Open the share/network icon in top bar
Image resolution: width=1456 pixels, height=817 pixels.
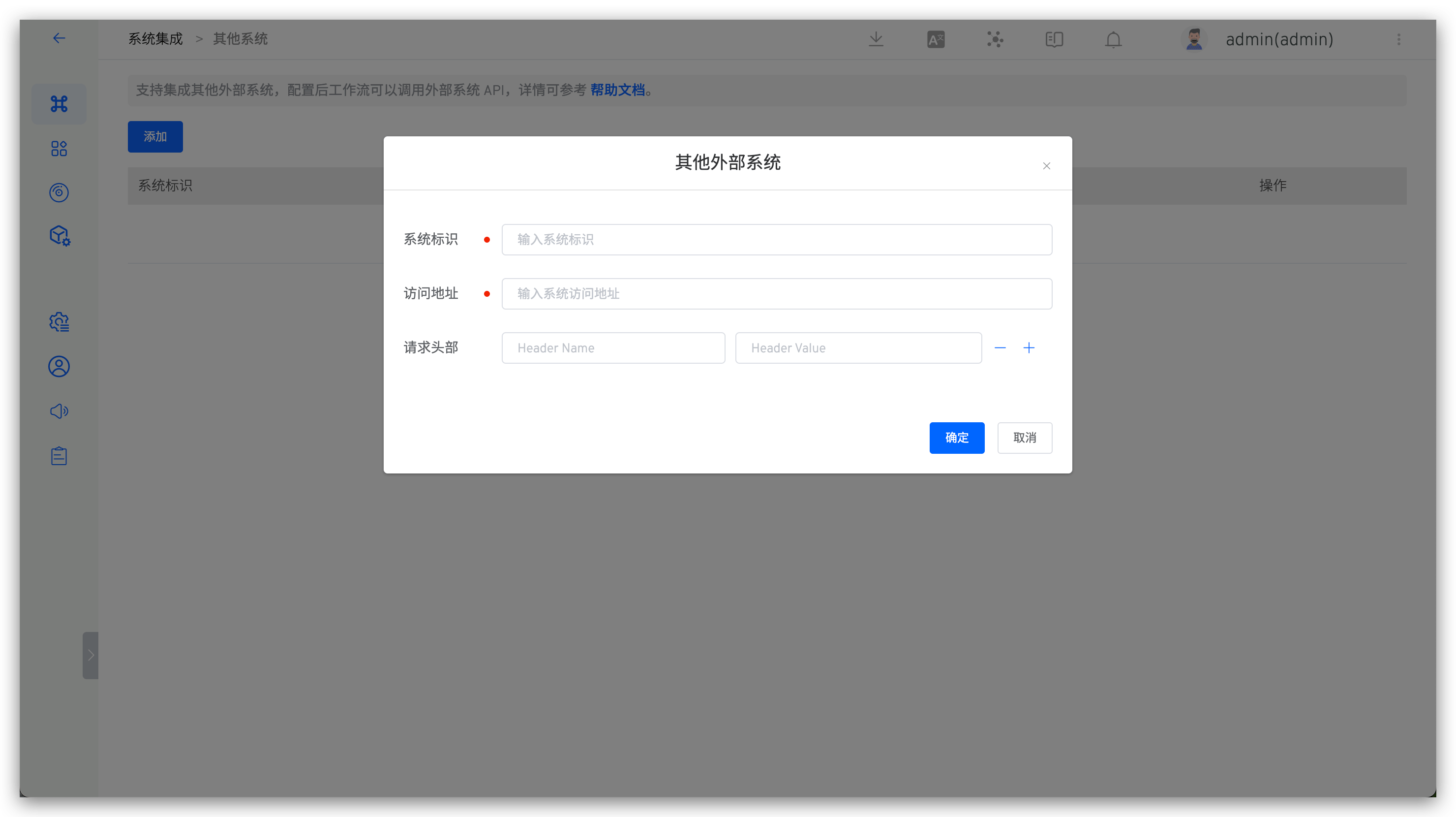(x=995, y=39)
